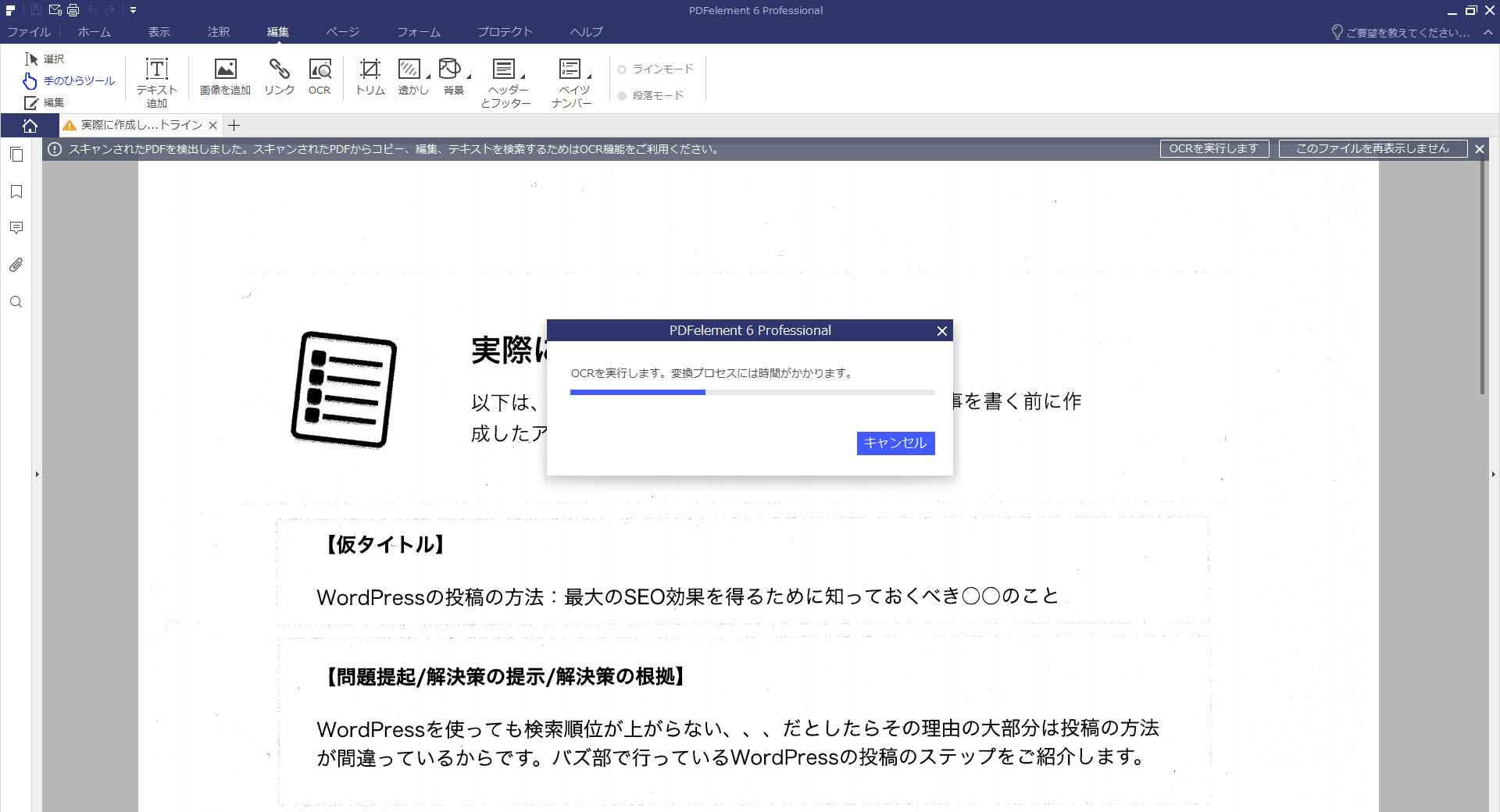Open the bookmarks side panel
The width and height of the screenshot is (1500, 812).
point(16,191)
